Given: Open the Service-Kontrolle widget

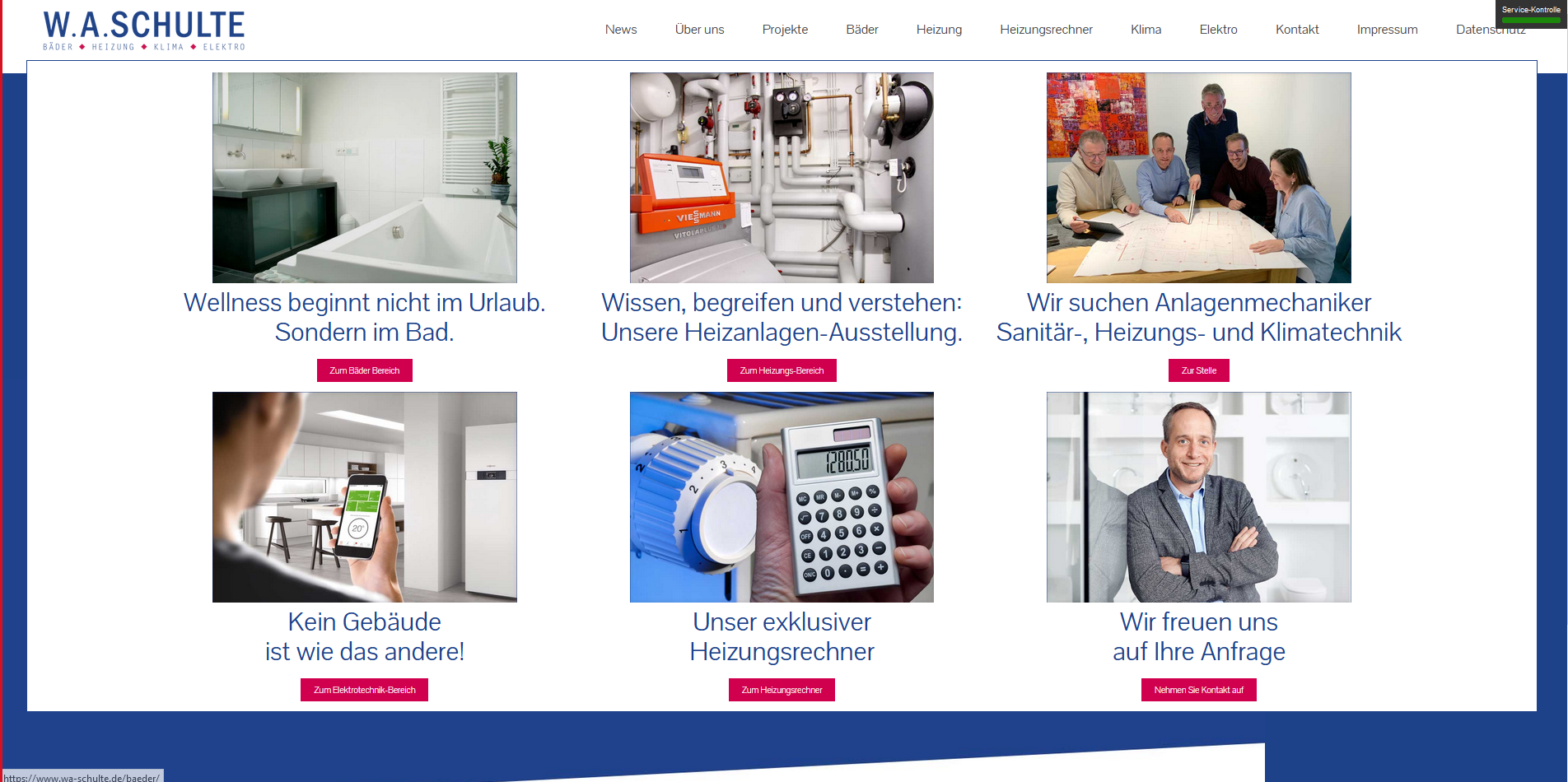Looking at the screenshot, I should 1531,14.
